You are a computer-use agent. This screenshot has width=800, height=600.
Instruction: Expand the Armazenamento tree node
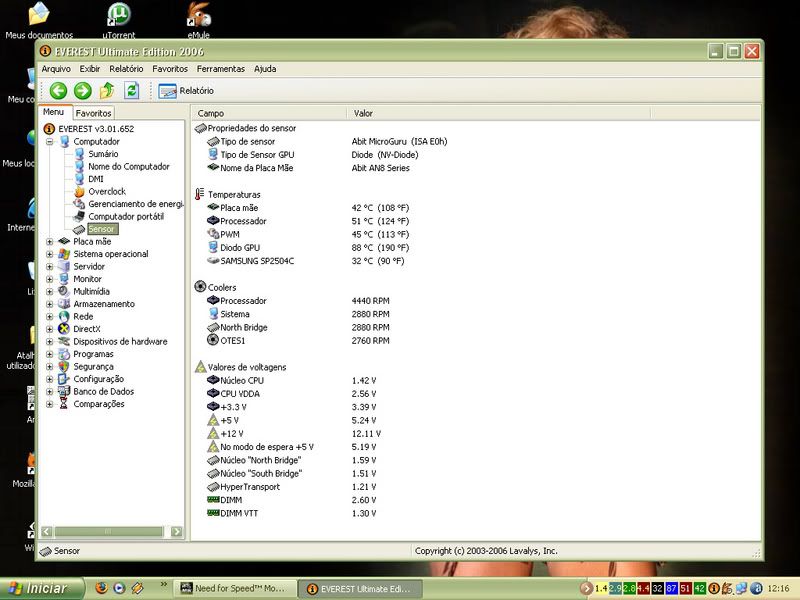(49, 304)
